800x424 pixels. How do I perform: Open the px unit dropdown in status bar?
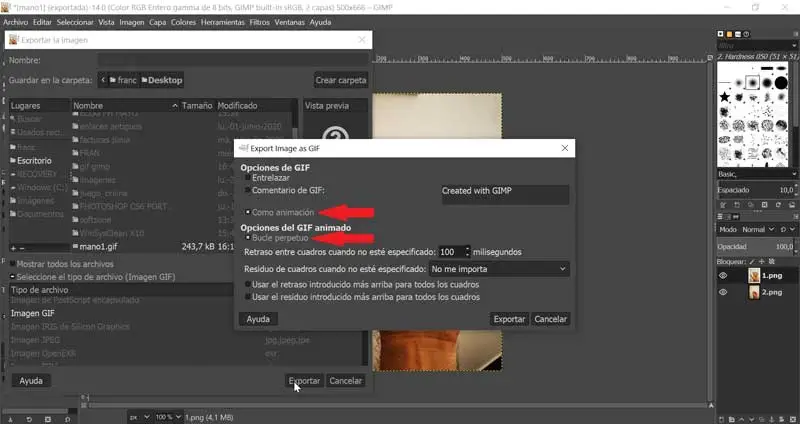[139, 417]
